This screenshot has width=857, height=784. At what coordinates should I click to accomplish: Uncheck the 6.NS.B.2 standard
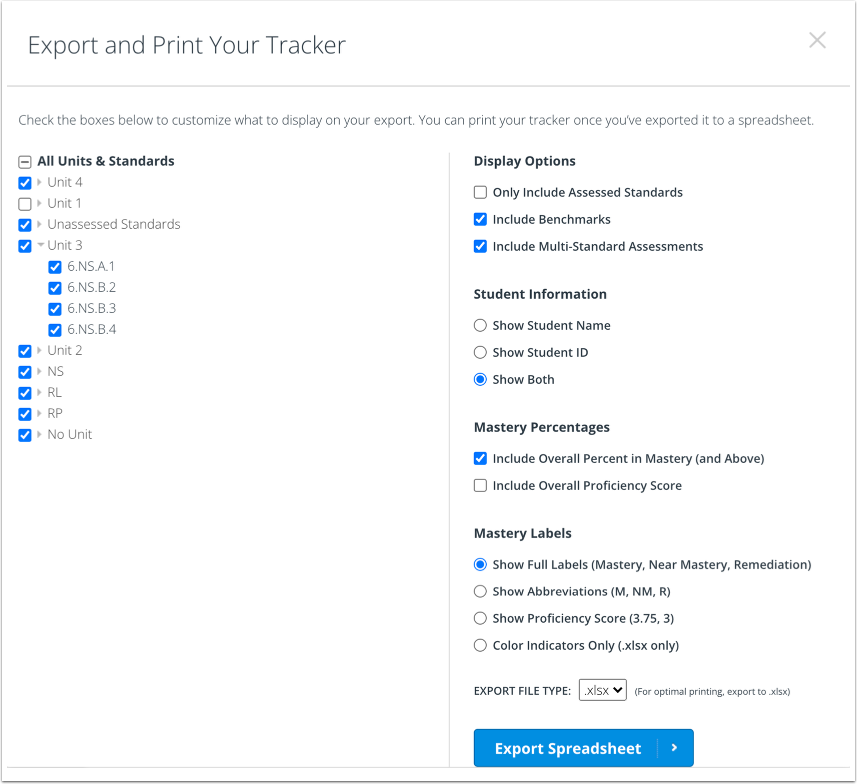click(x=55, y=287)
